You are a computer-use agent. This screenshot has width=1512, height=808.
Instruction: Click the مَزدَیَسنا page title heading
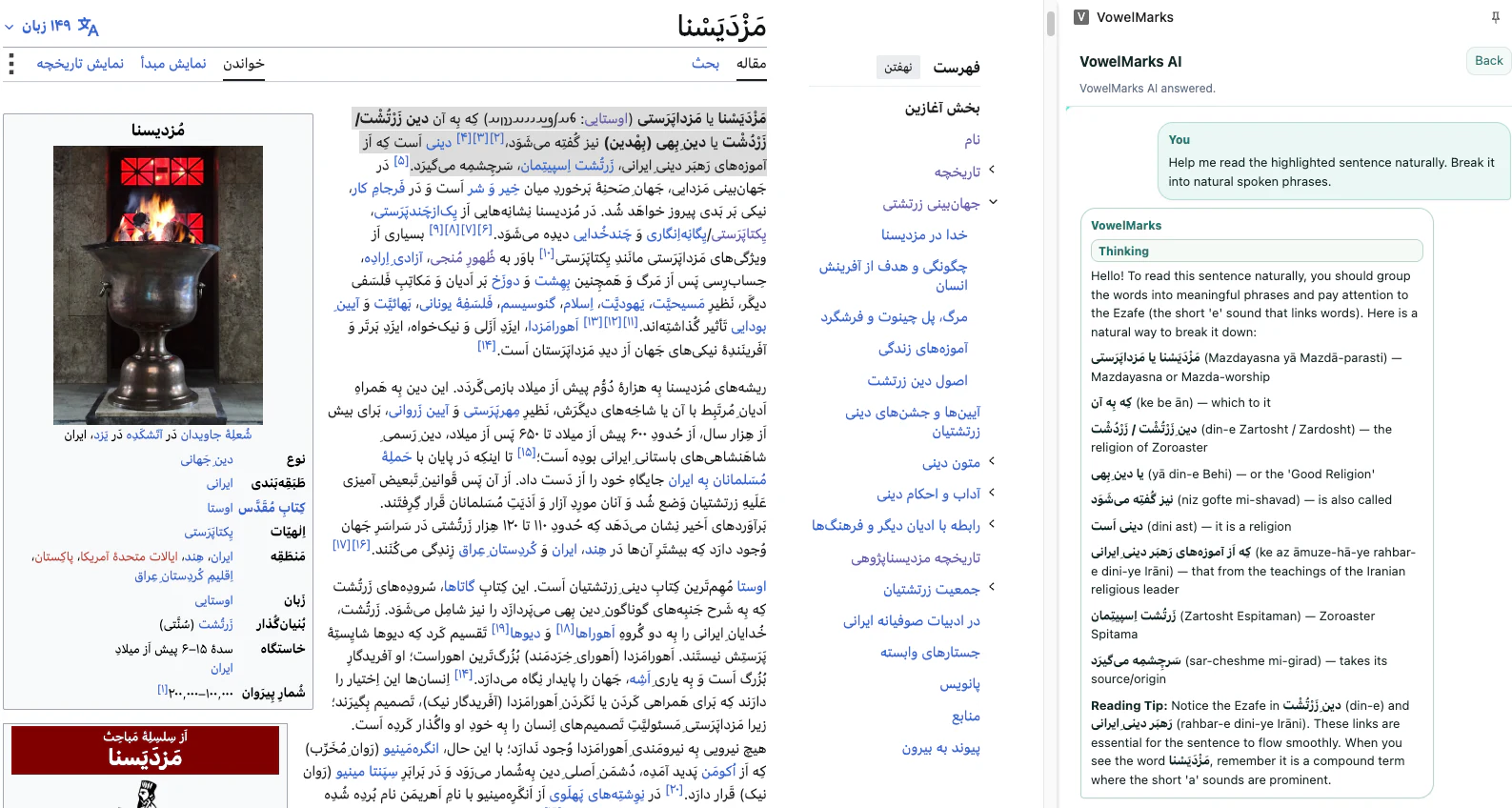(722, 26)
